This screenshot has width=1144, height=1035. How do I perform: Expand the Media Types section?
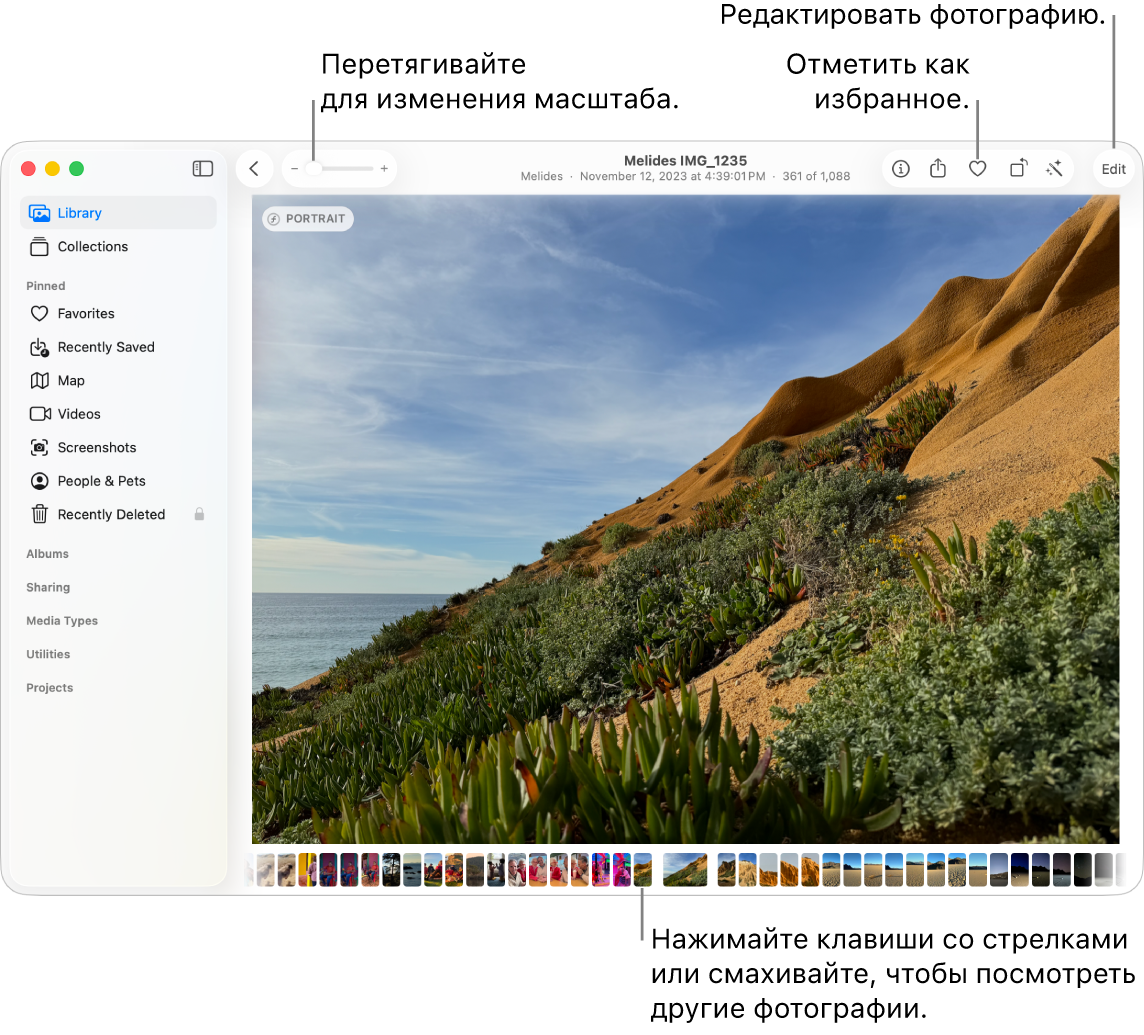click(x=62, y=621)
